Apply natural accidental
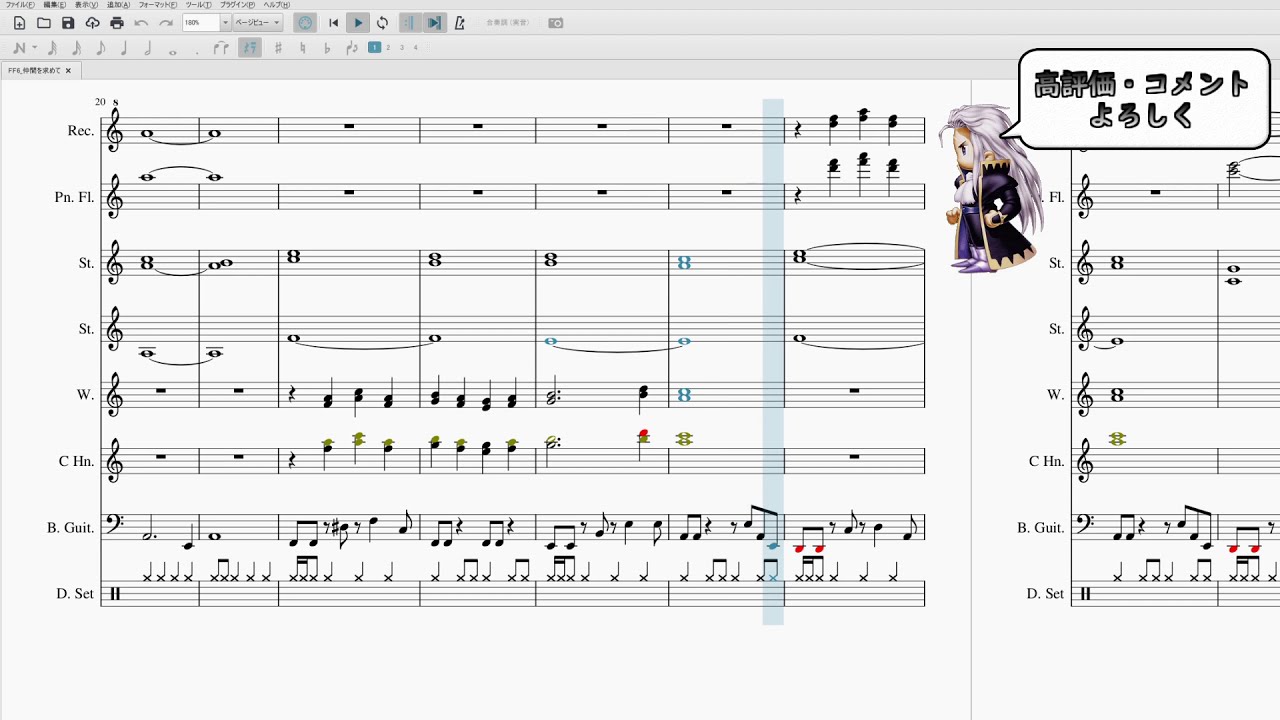This screenshot has width=1280, height=720. point(302,48)
